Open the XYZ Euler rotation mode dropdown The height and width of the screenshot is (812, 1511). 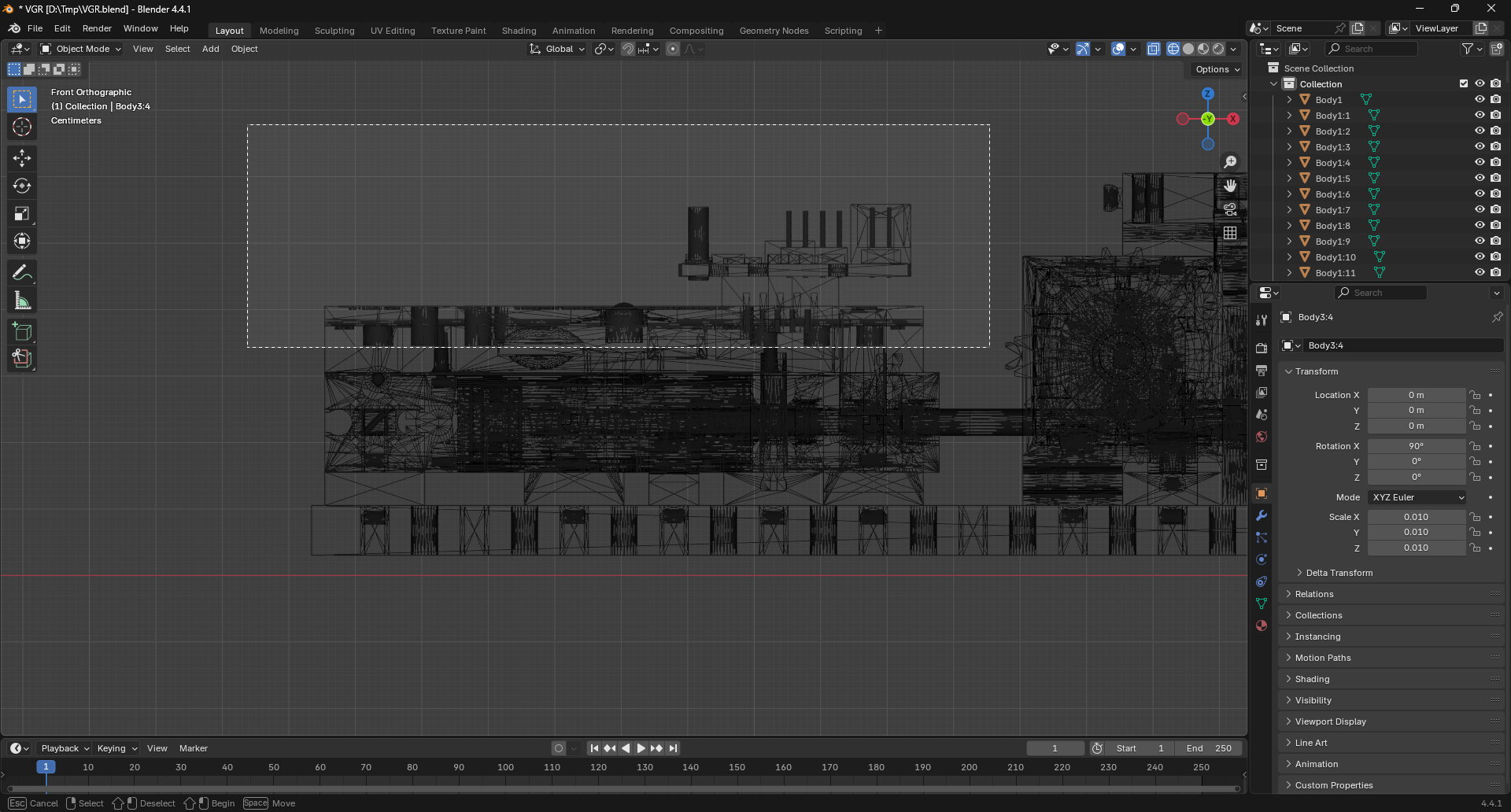click(1417, 497)
